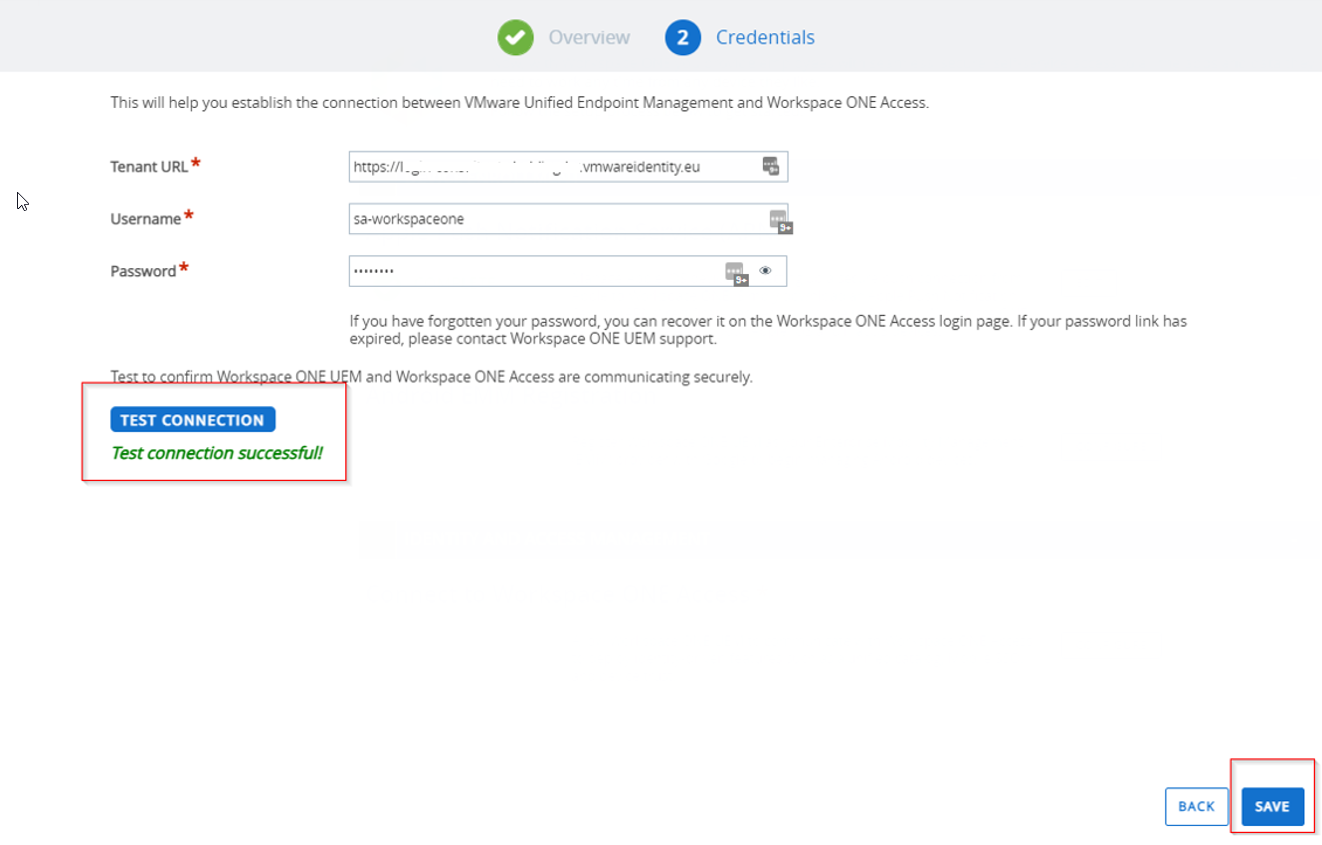This screenshot has width=1322, height=845.
Task: Open the password manager icon in the Password field
Action: coord(733,271)
